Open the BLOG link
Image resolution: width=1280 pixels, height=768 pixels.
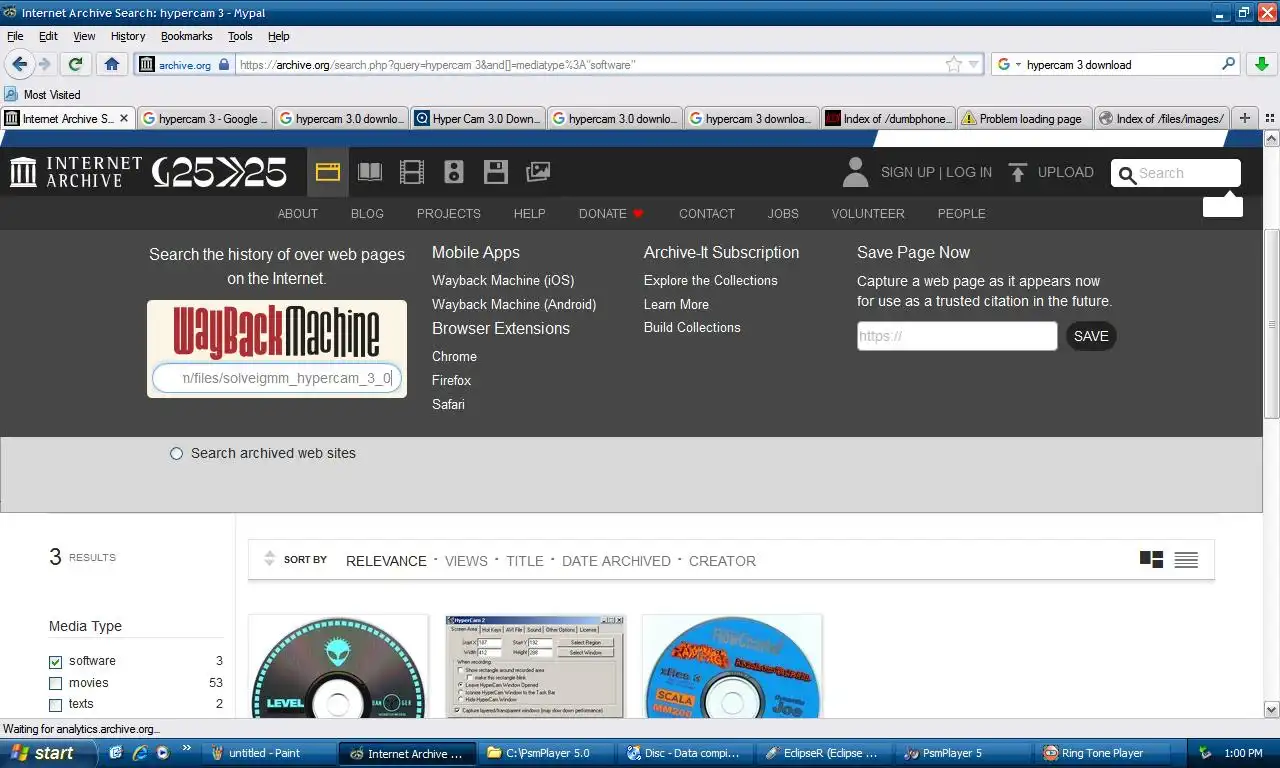(x=367, y=213)
